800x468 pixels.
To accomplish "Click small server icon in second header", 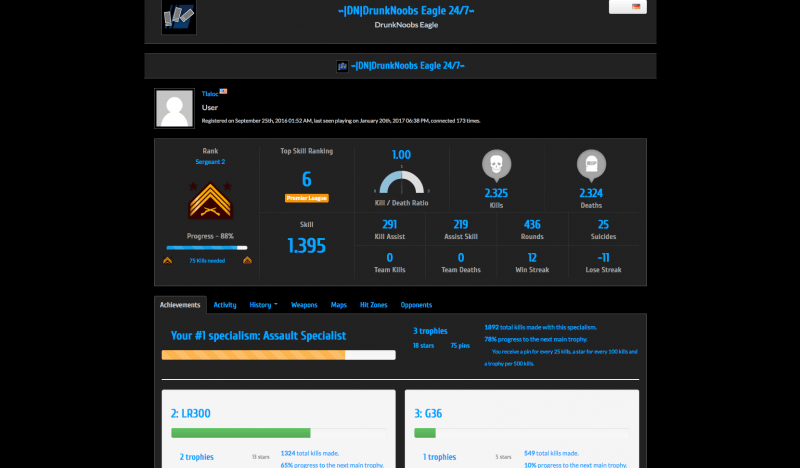I will (342, 66).
